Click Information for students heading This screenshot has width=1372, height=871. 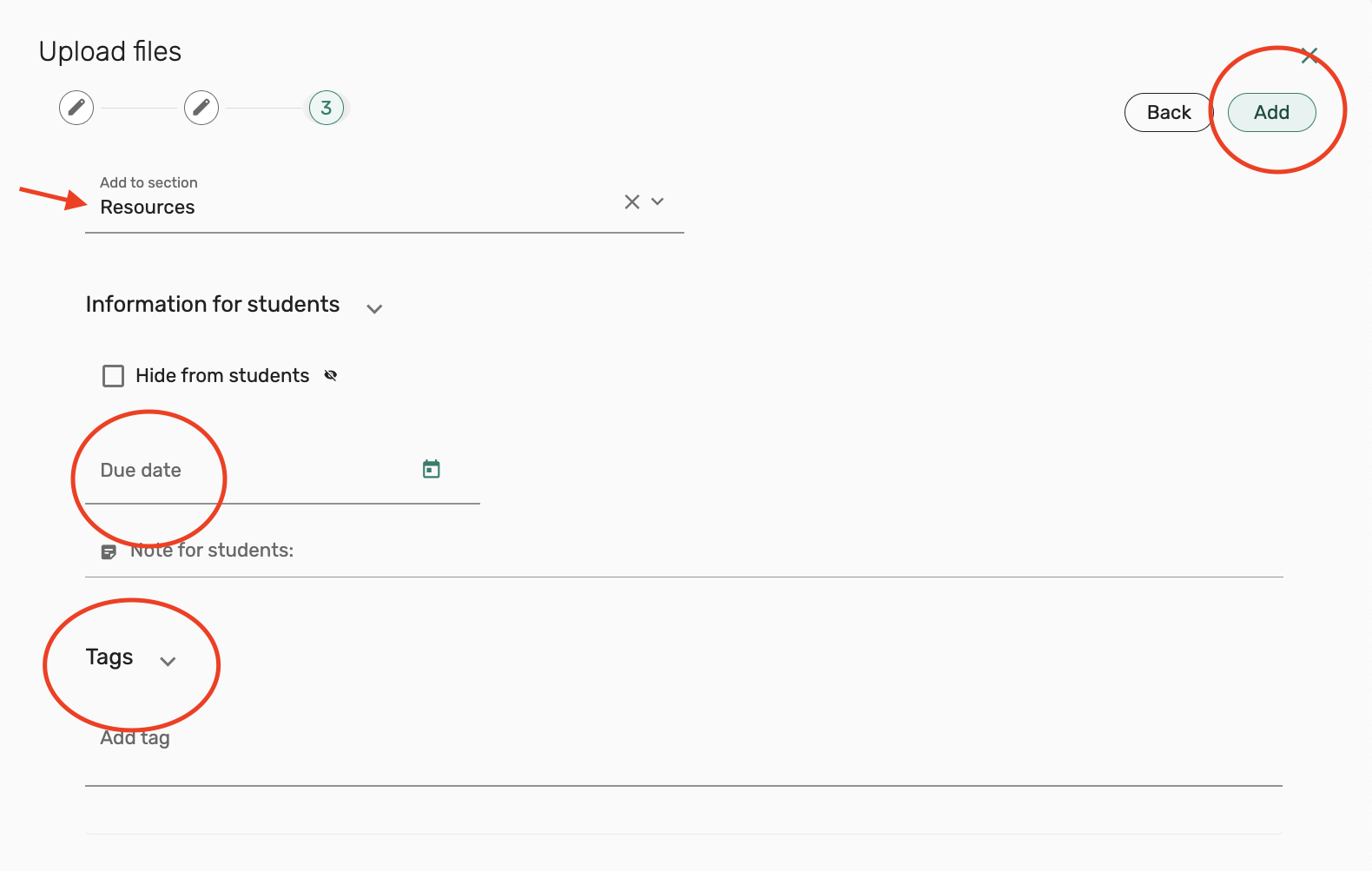[x=213, y=305]
